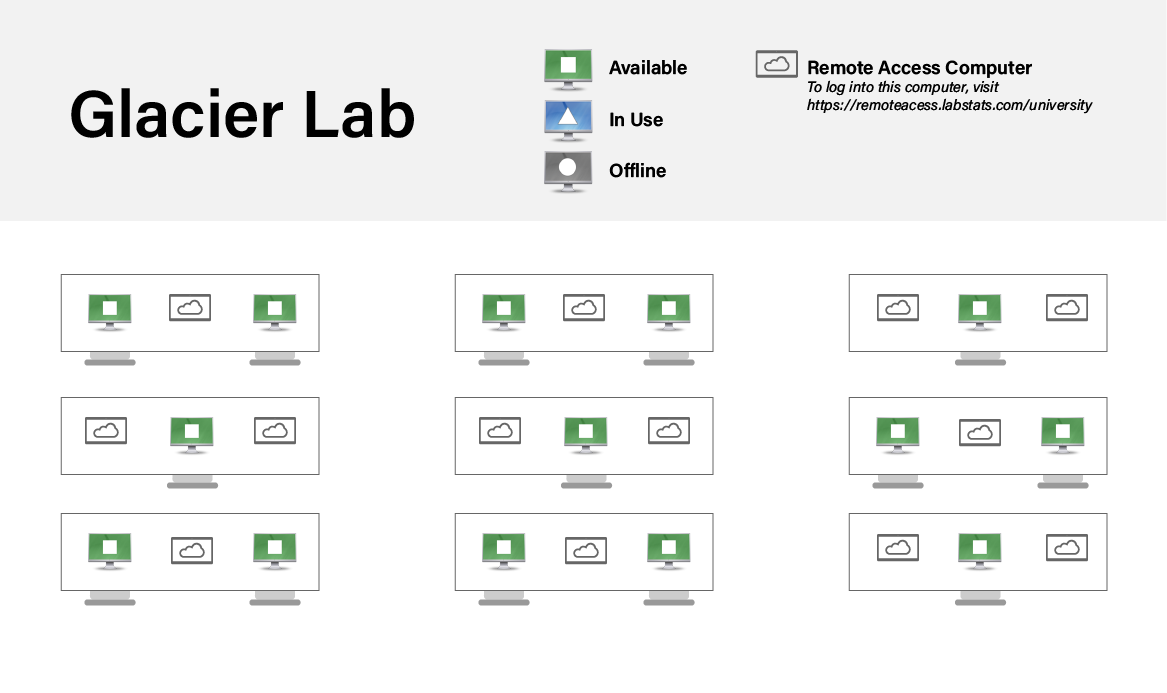Screen dimensions: 1167x693
Task: Select the available computer on middle-left desk
Action: pyautogui.click(x=192, y=435)
